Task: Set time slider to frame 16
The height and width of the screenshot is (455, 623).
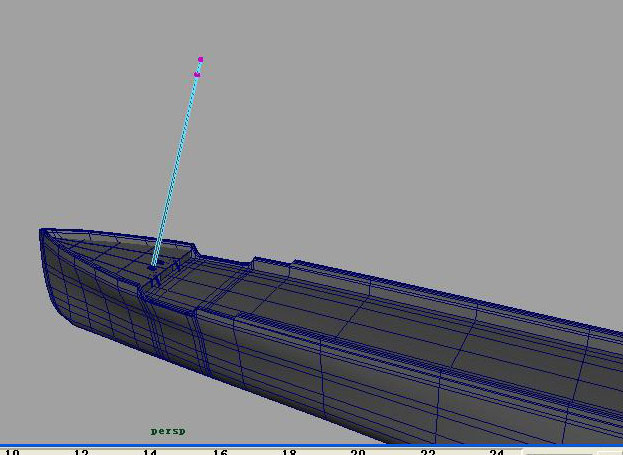Action: click(220, 452)
